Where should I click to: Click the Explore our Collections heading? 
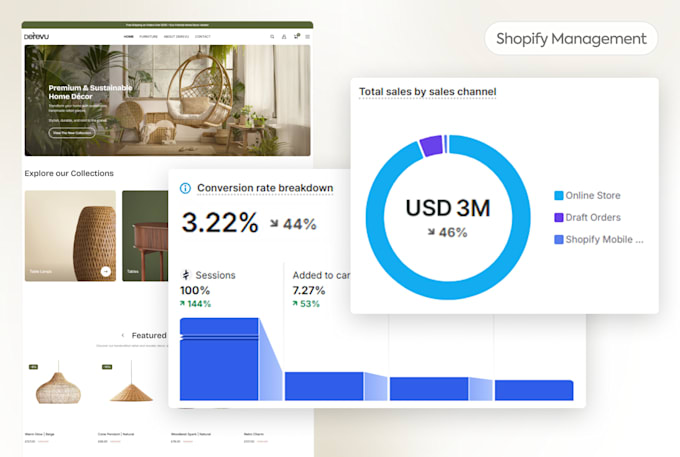69,173
